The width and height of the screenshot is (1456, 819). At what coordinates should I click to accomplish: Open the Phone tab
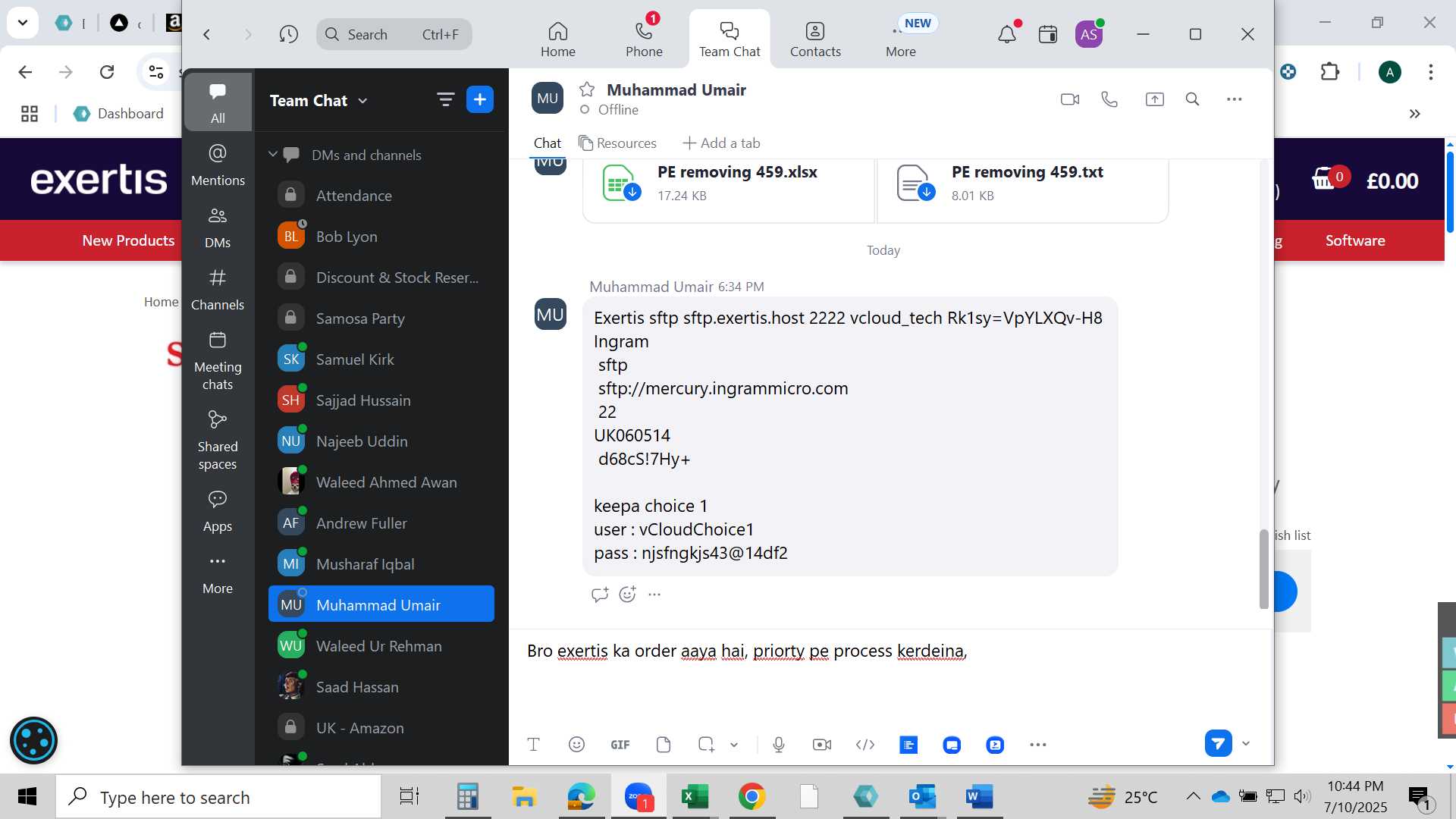point(644,39)
